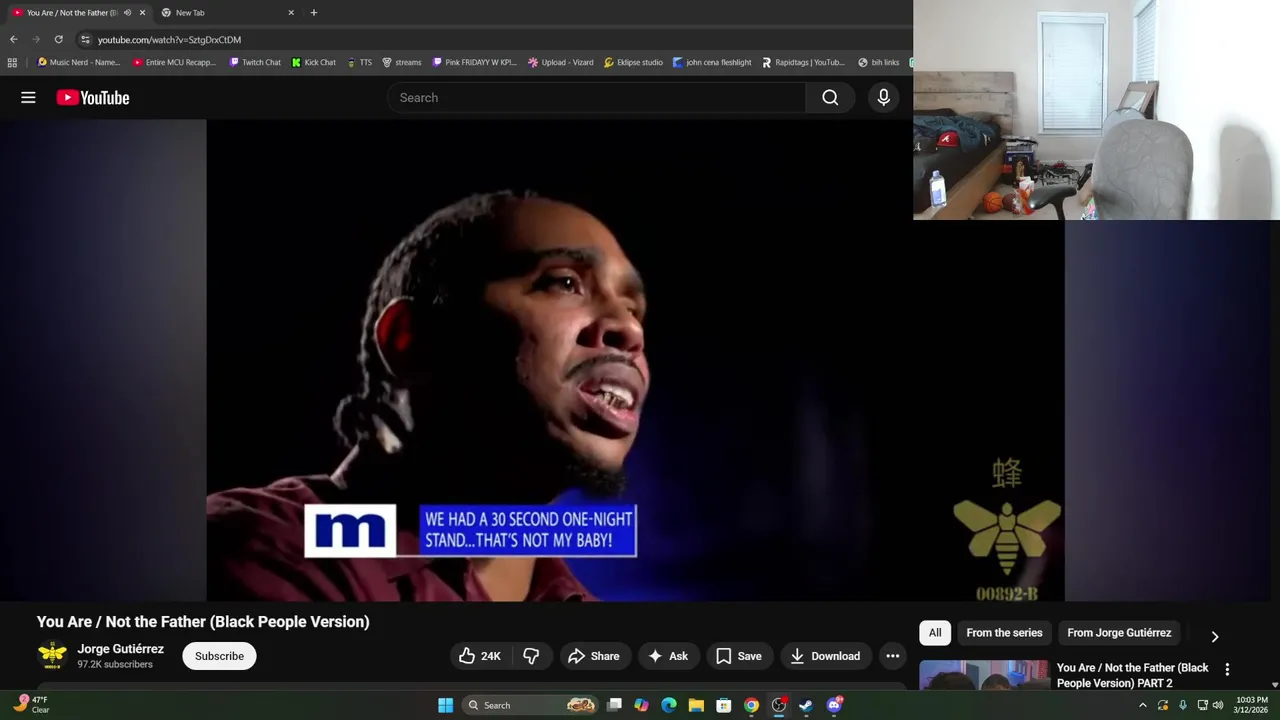Screen dimensions: 1280x720
Task: Open Rapidtags YouTube bookmark
Action: pyautogui.click(x=803, y=62)
